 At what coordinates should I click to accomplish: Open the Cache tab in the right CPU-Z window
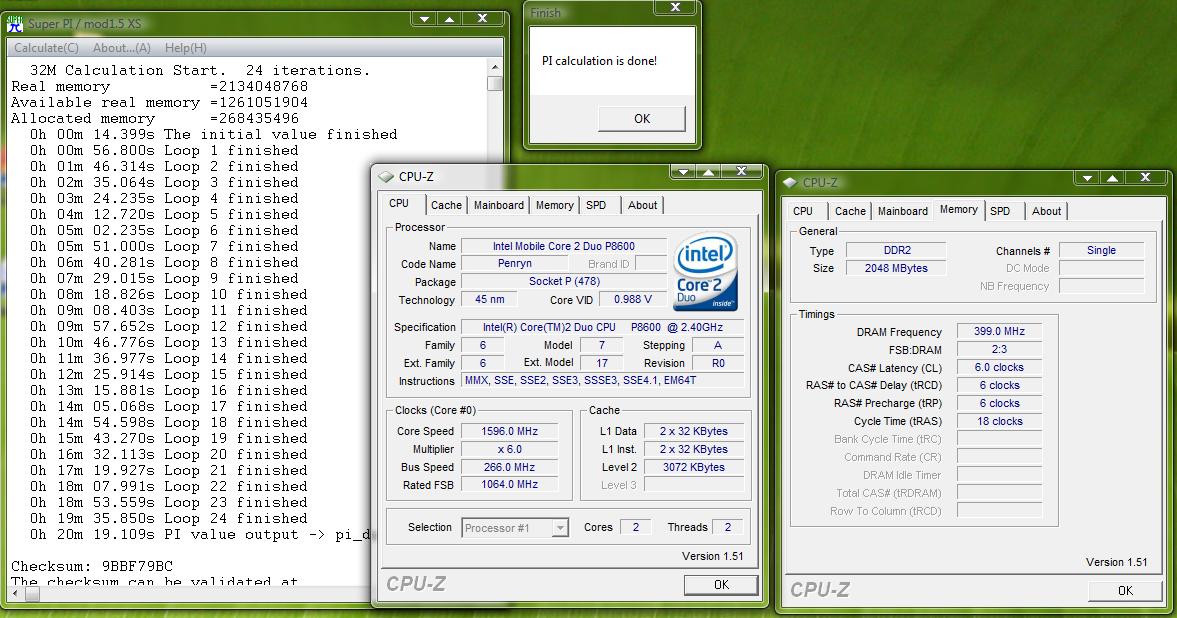point(850,211)
